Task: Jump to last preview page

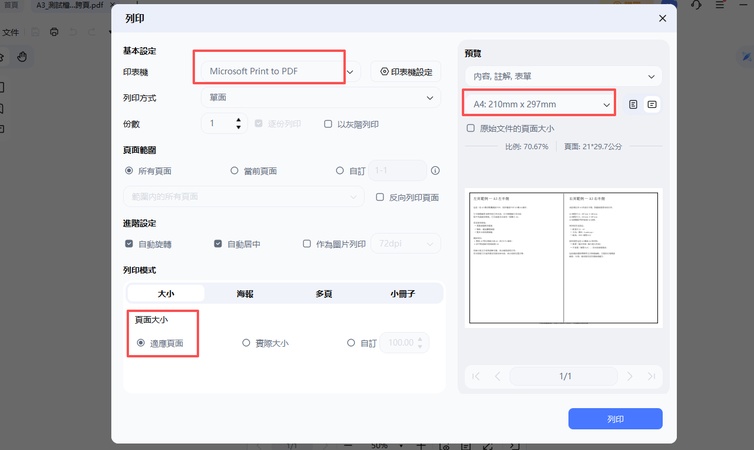Action: (651, 376)
